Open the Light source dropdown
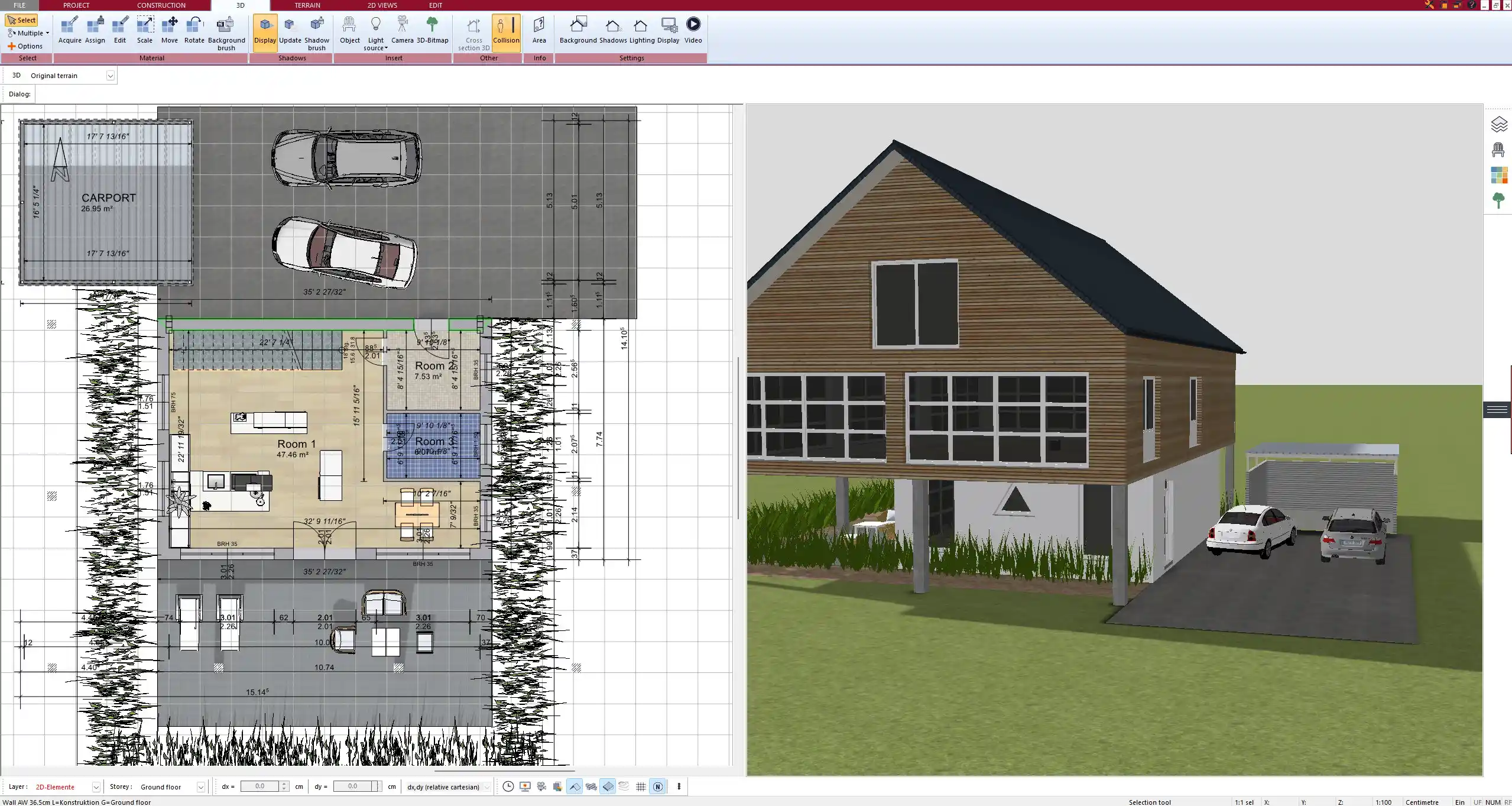This screenshot has width=1512, height=806. click(x=375, y=34)
